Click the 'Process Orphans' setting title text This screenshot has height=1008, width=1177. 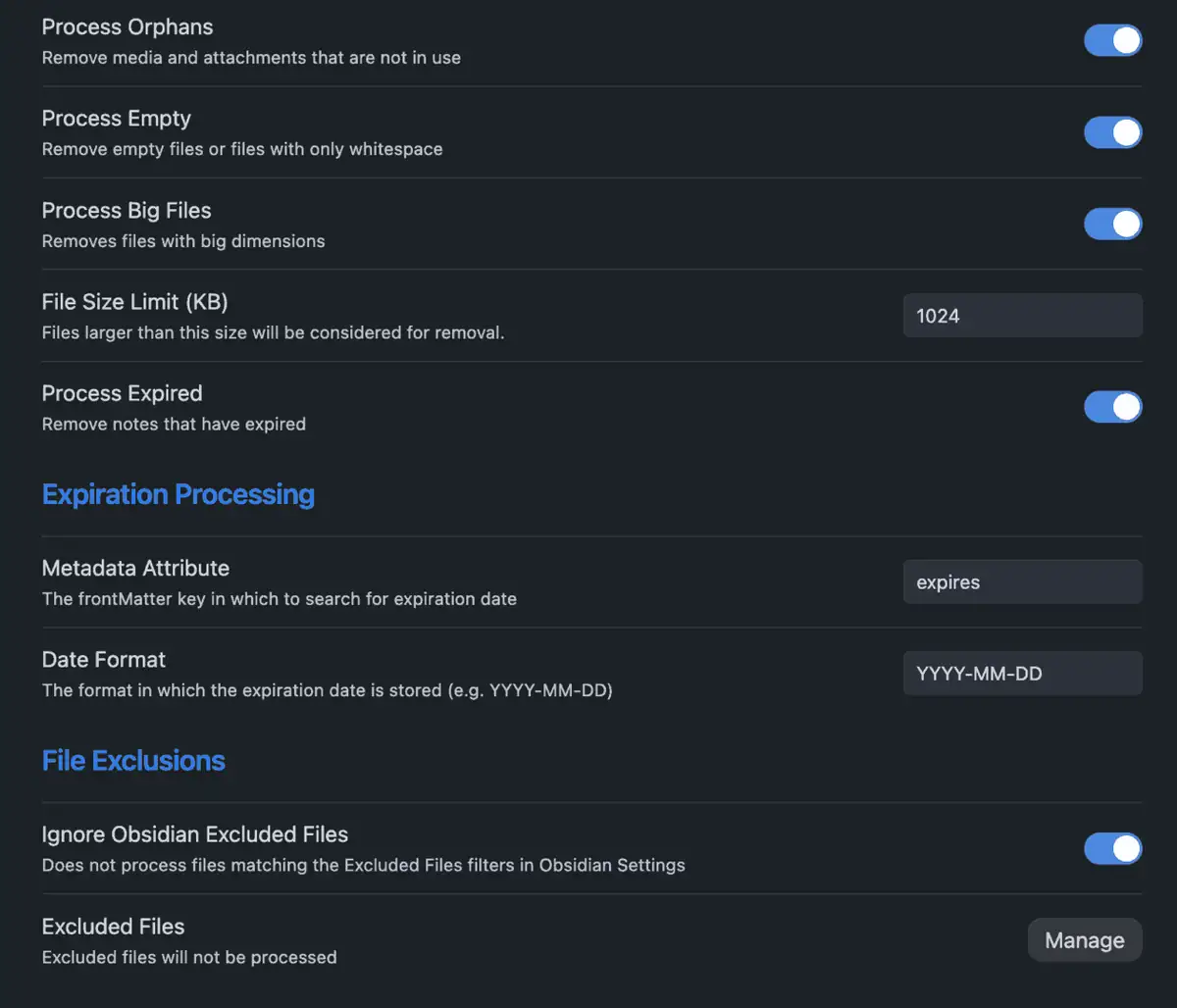click(x=128, y=26)
